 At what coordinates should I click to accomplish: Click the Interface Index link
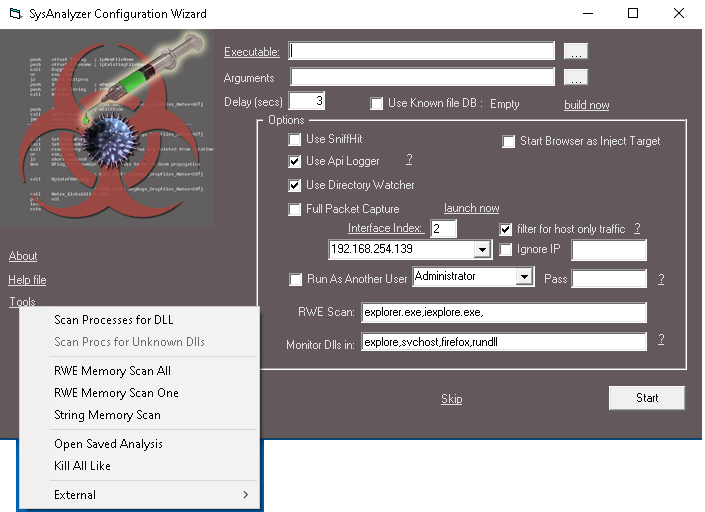point(385,228)
